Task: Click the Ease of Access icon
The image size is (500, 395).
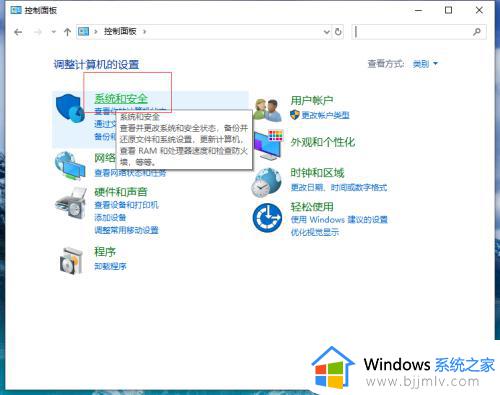Action: 267,218
